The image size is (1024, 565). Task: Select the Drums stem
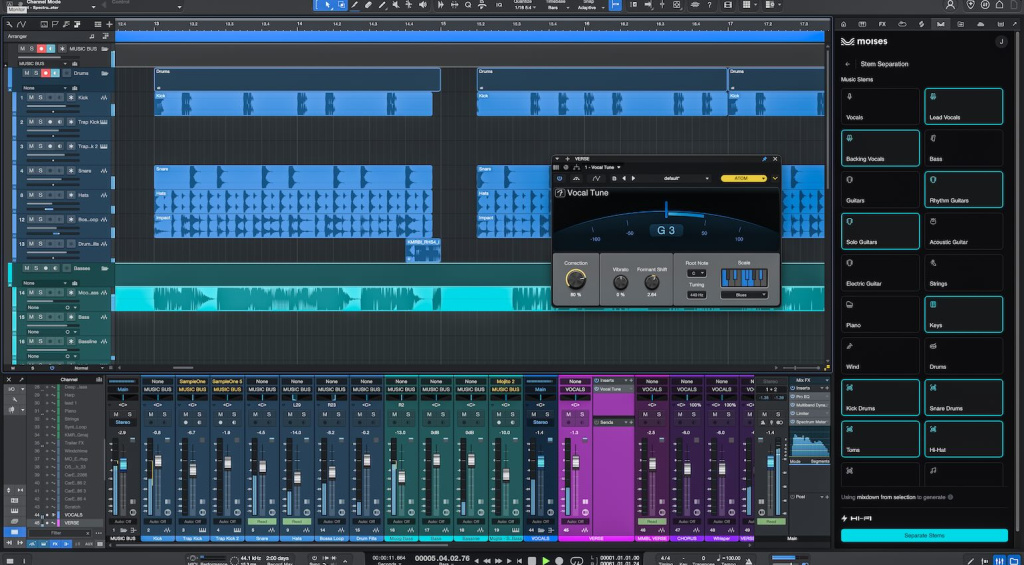(x=963, y=355)
